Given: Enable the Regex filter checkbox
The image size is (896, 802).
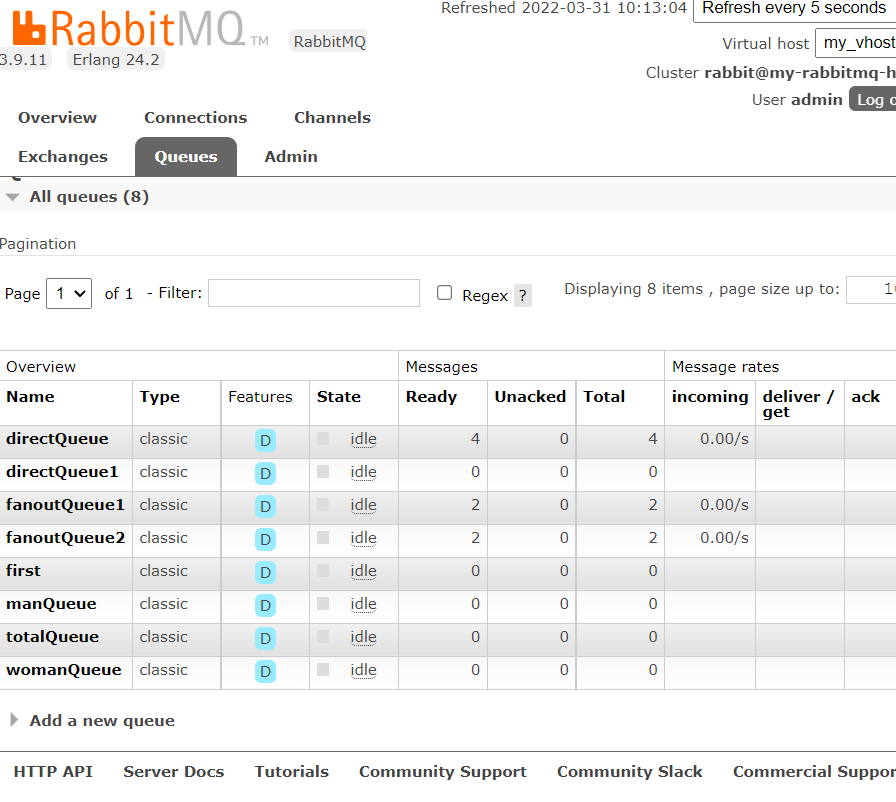Looking at the screenshot, I should 445,293.
